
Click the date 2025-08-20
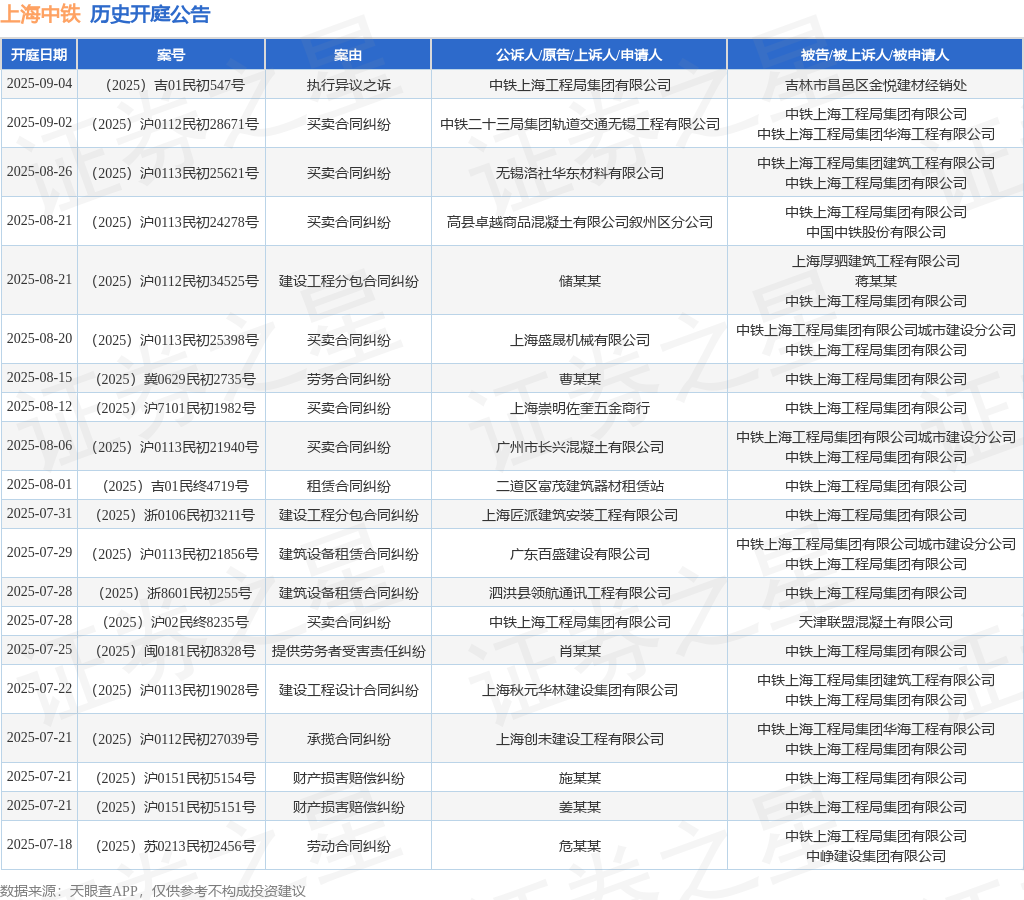pos(39,339)
